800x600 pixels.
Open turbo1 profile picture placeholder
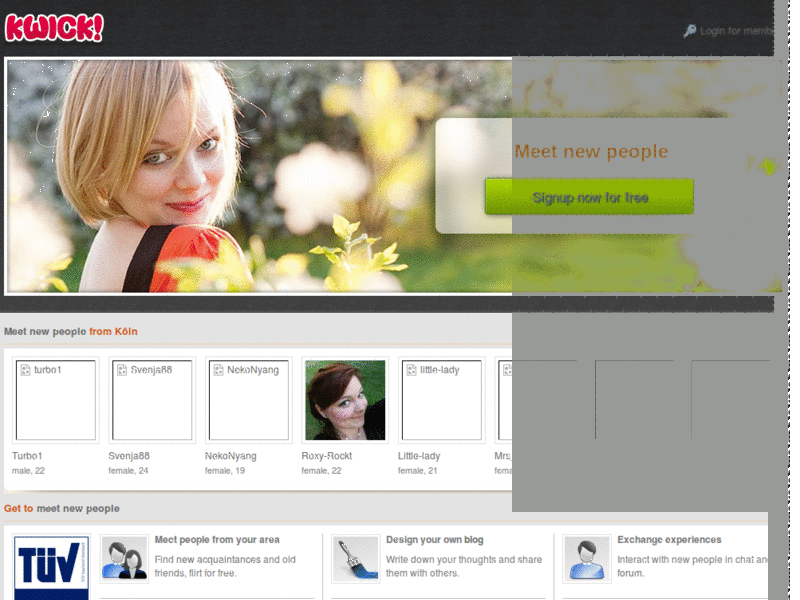[56, 400]
